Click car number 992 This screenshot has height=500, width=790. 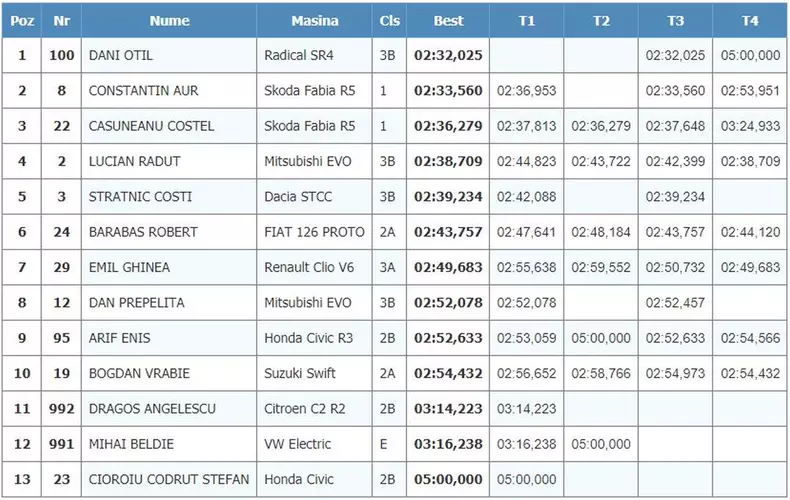[61, 409]
